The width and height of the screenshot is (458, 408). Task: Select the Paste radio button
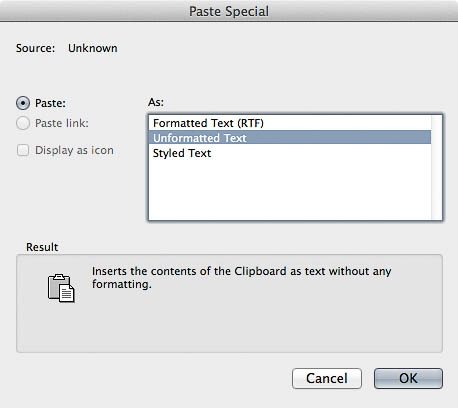click(23, 103)
